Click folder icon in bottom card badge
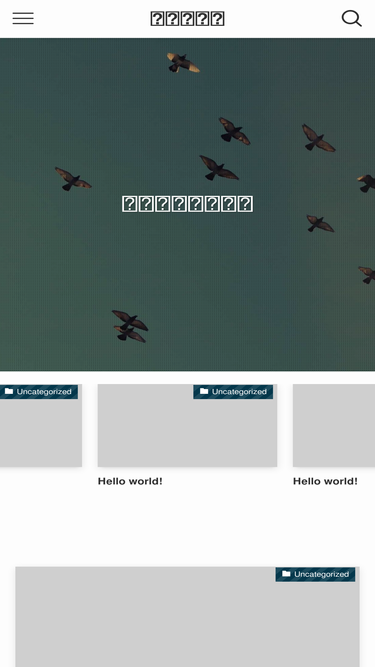Screen dimensions: 375x667 click(286, 574)
